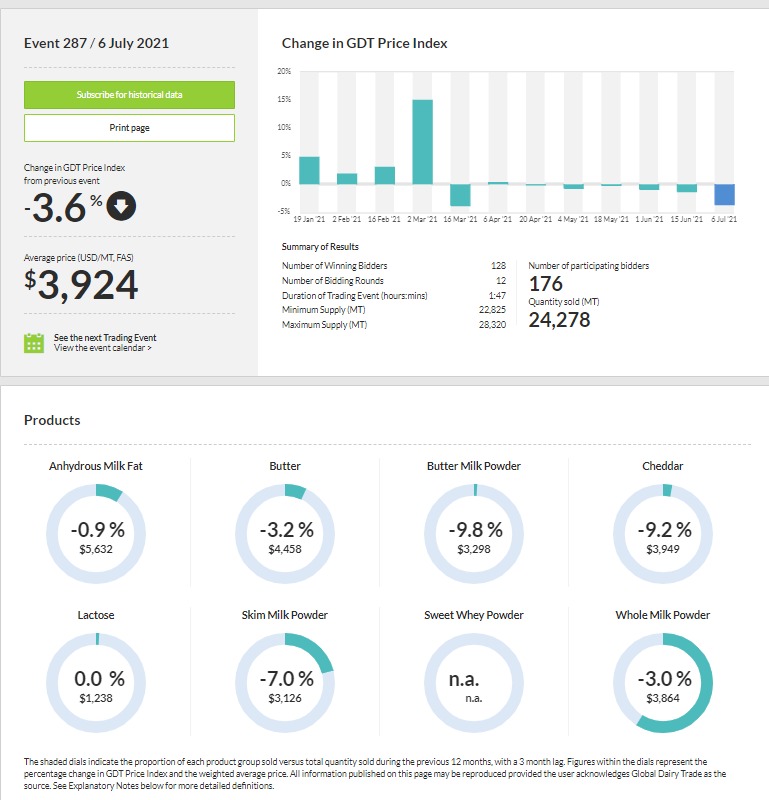The width and height of the screenshot is (769, 800).
Task: Click the 19 Jan '21 chart bar
Action: [x=309, y=171]
